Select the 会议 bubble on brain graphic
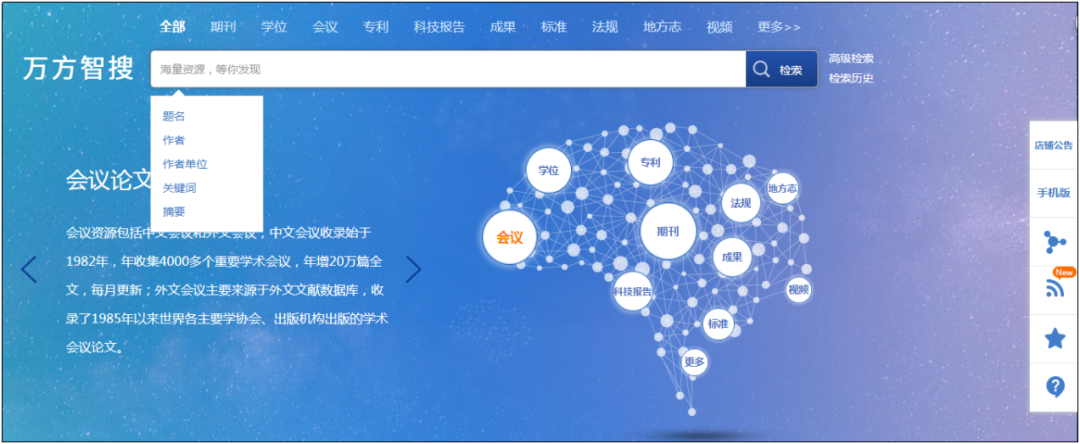This screenshot has height=444, width=1080. coord(509,238)
